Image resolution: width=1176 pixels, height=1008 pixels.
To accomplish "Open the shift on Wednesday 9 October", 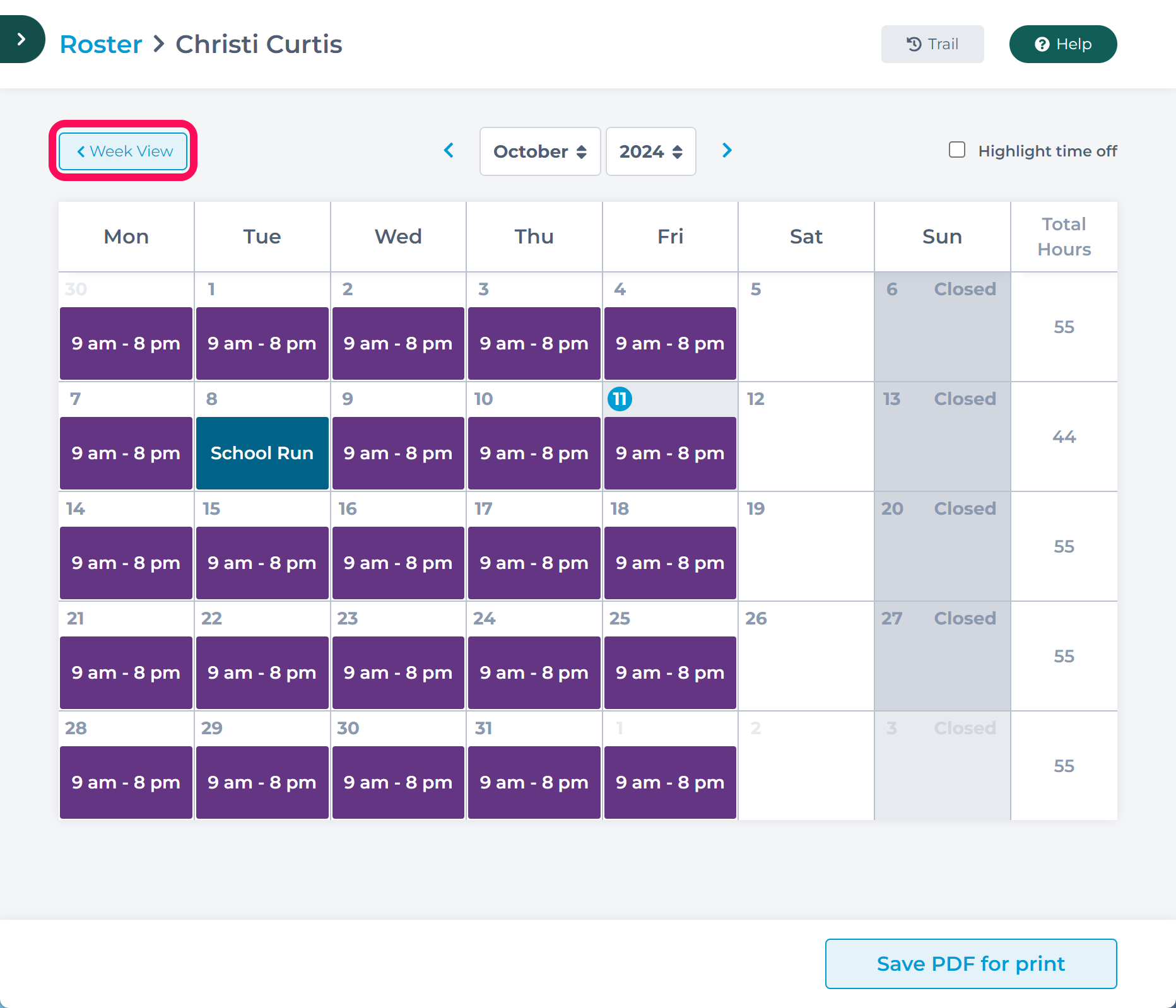I will [398, 453].
